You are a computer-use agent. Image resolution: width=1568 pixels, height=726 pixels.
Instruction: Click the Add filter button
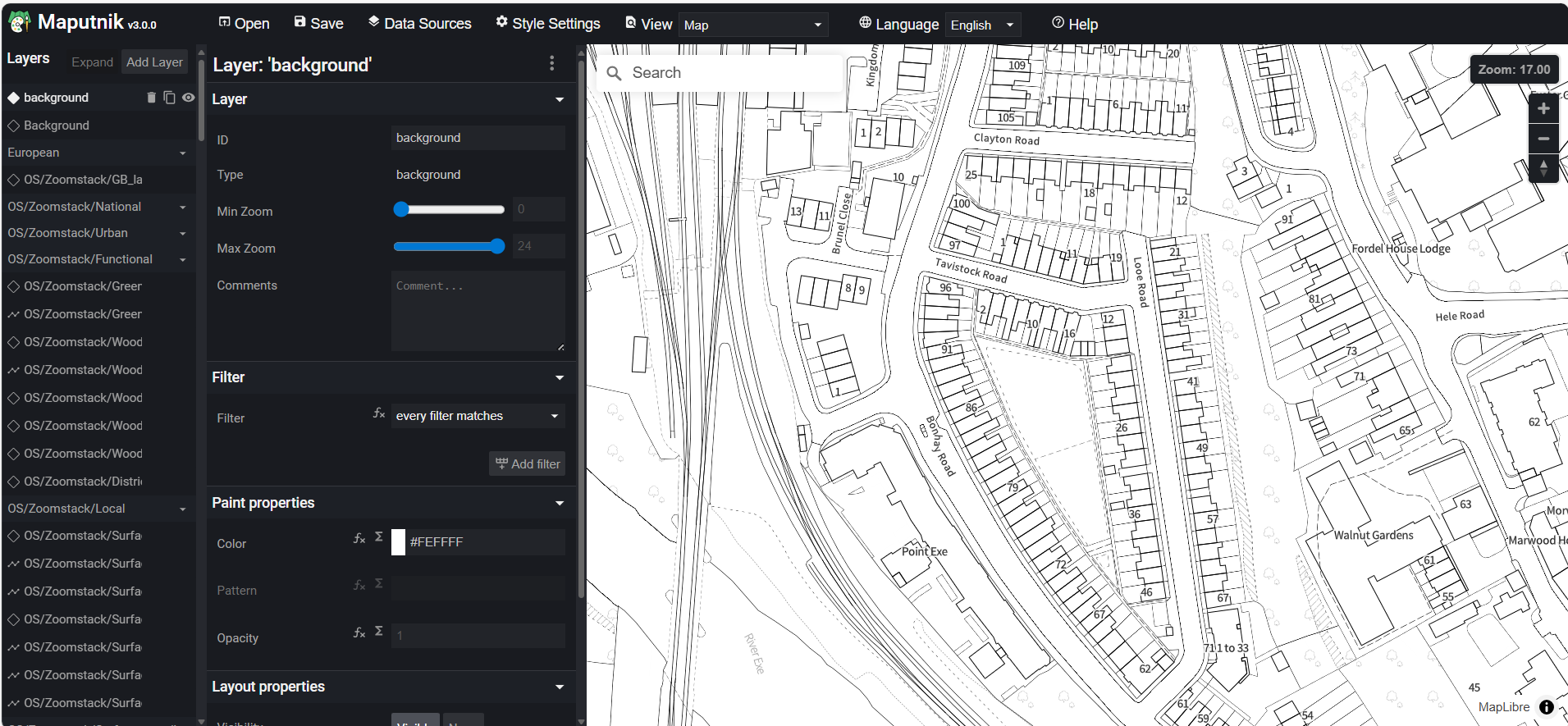coord(528,464)
